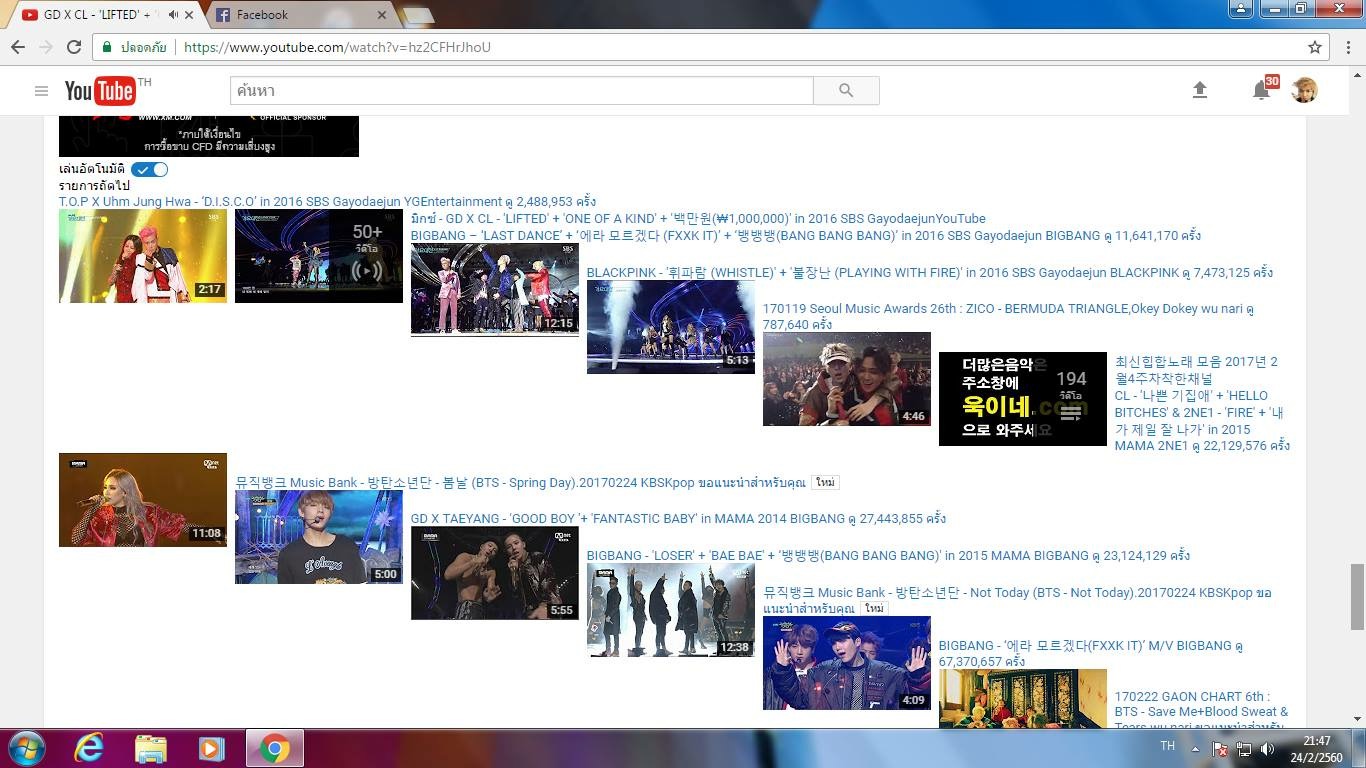Open the YouTube upload video icon
Screen dimensions: 1366x768
tap(1200, 91)
